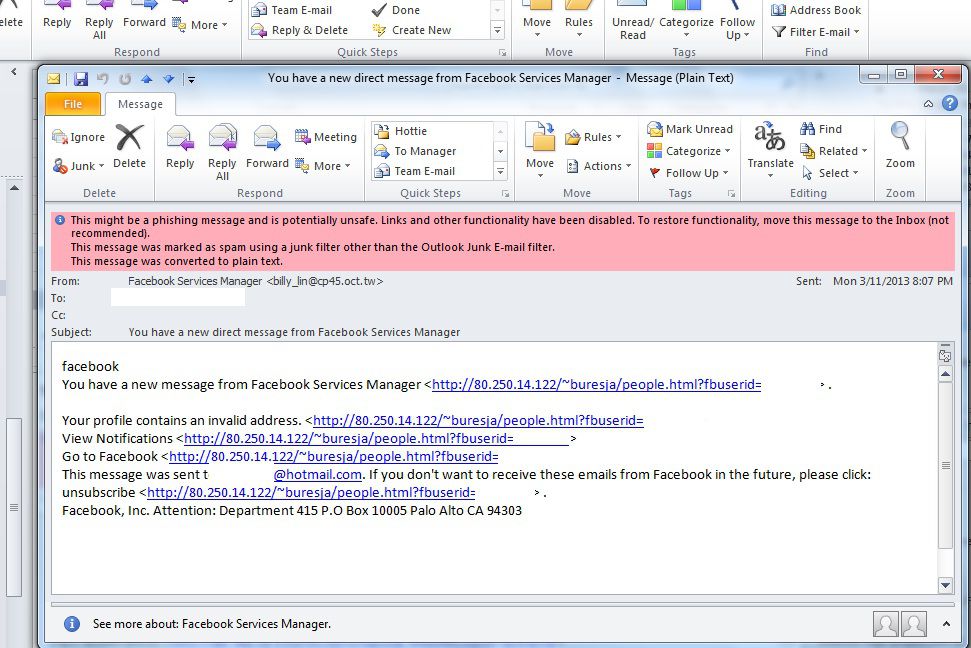
Task: Click the Meeting reply button
Action: coord(326,137)
